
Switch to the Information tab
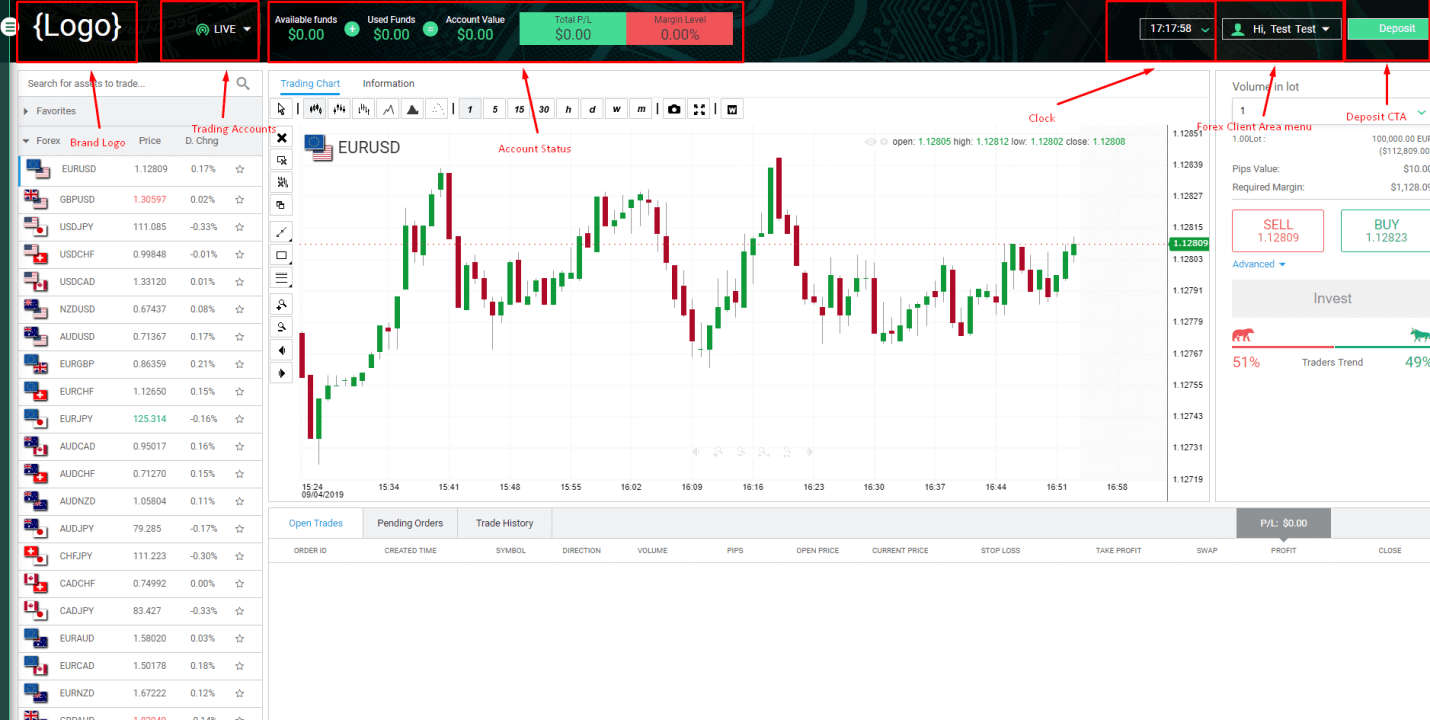pyautogui.click(x=388, y=83)
